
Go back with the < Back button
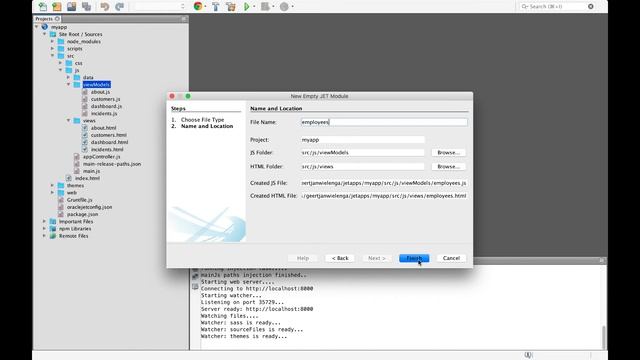pos(340,258)
